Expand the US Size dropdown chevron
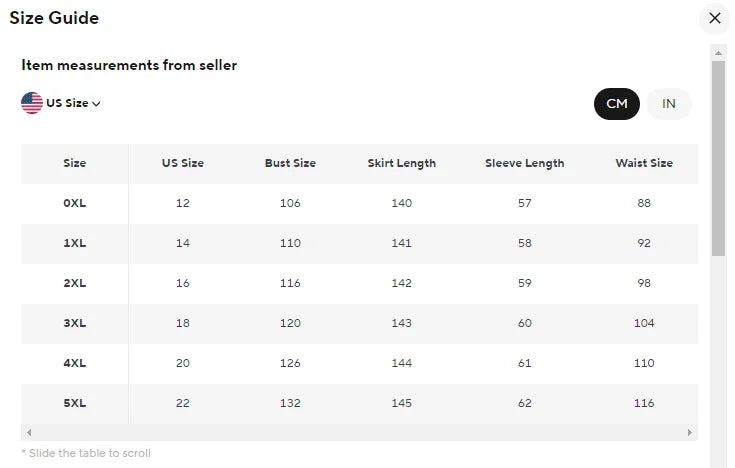Screen dimensions: 735x468 (97, 104)
